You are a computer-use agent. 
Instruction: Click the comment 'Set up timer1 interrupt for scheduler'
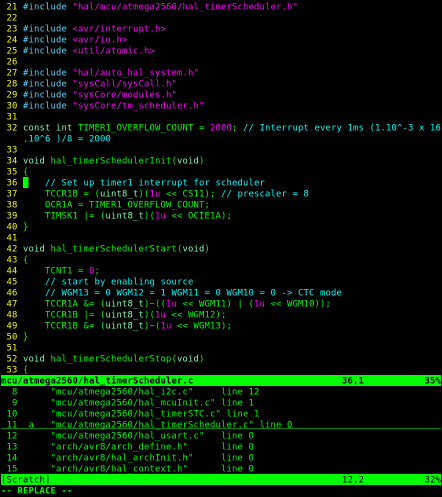pyautogui.click(x=155, y=182)
